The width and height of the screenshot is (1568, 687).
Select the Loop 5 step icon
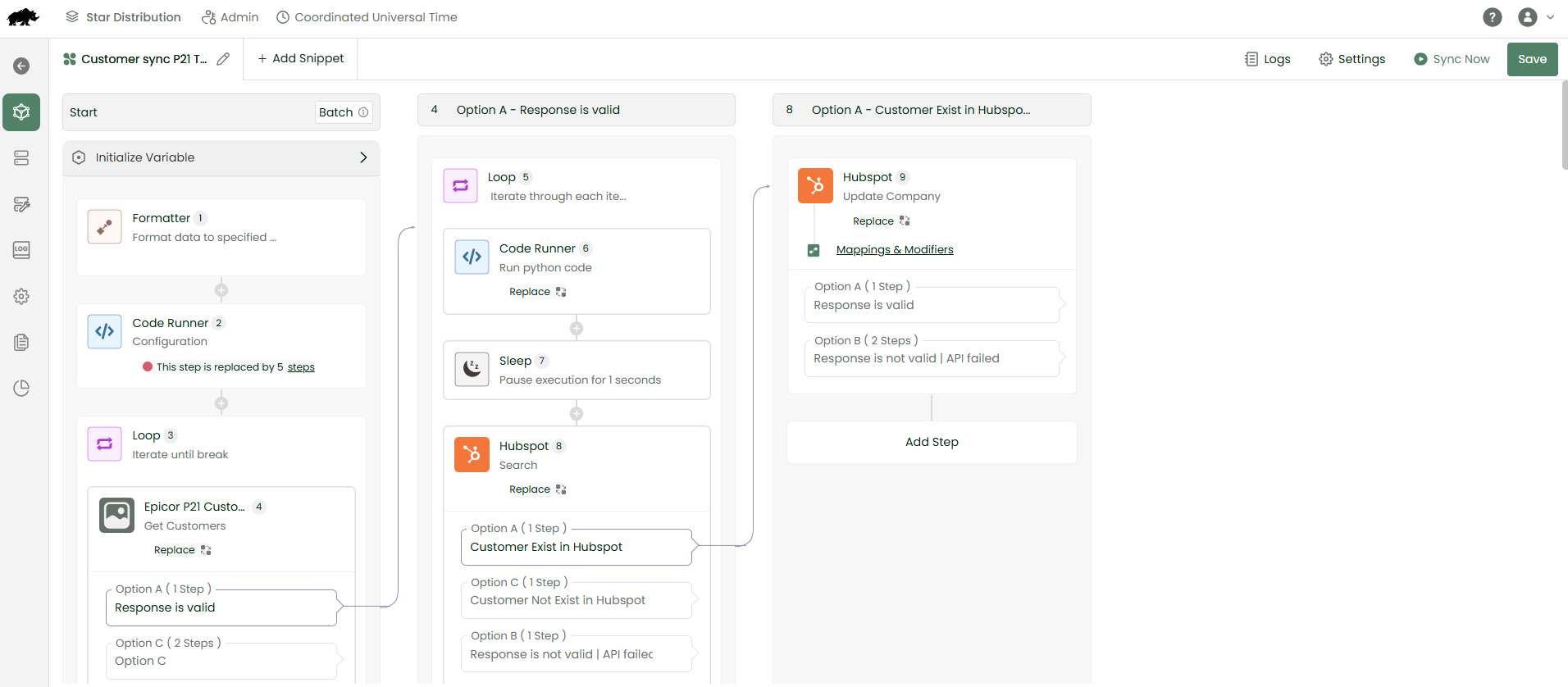(x=460, y=185)
